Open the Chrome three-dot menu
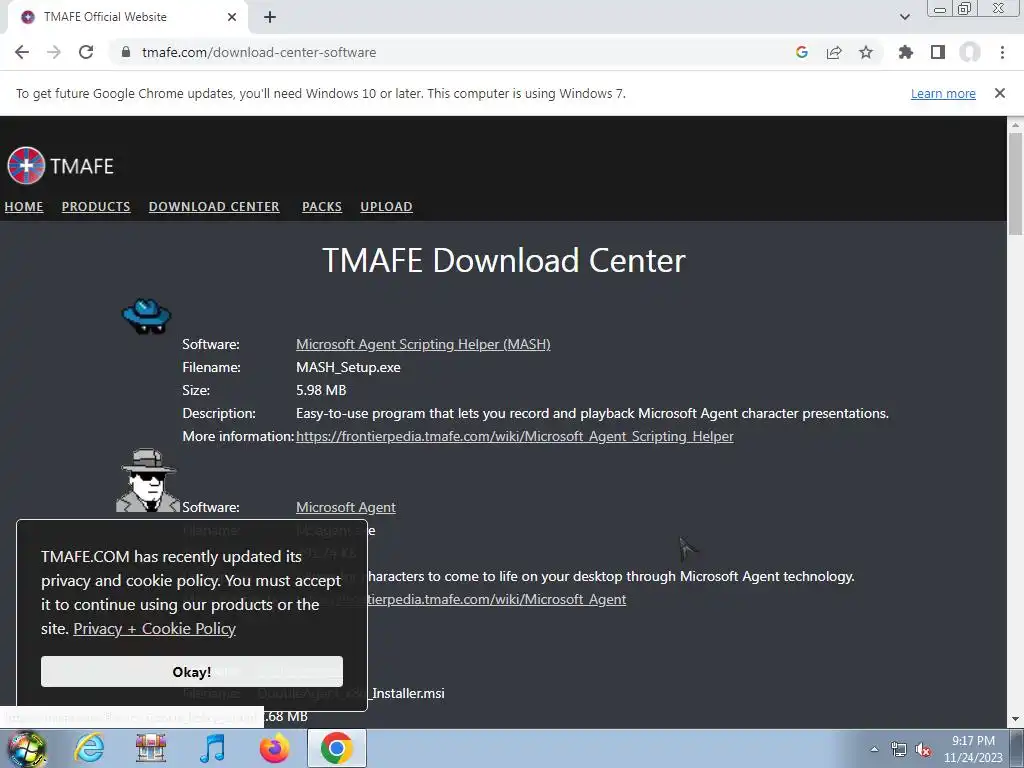1024x768 pixels. 1002,52
